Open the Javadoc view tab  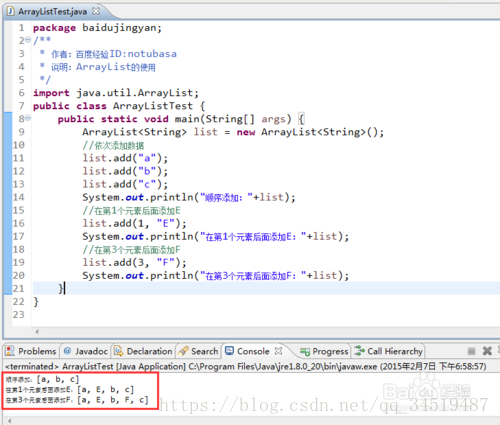point(86,351)
